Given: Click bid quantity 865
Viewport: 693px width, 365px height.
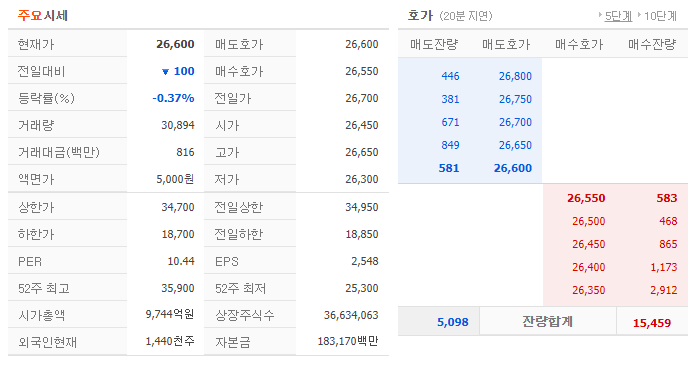Looking at the screenshot, I should point(668,244).
